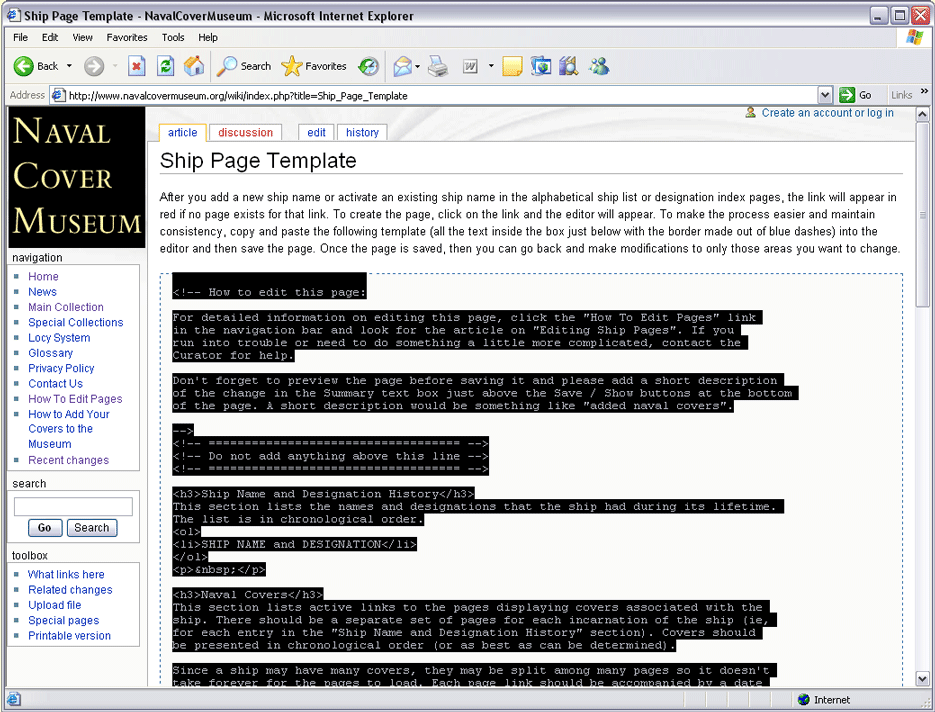This screenshot has height=712, width=935.
Task: Expand the Mail button dropdown arrow
Action: (x=418, y=66)
